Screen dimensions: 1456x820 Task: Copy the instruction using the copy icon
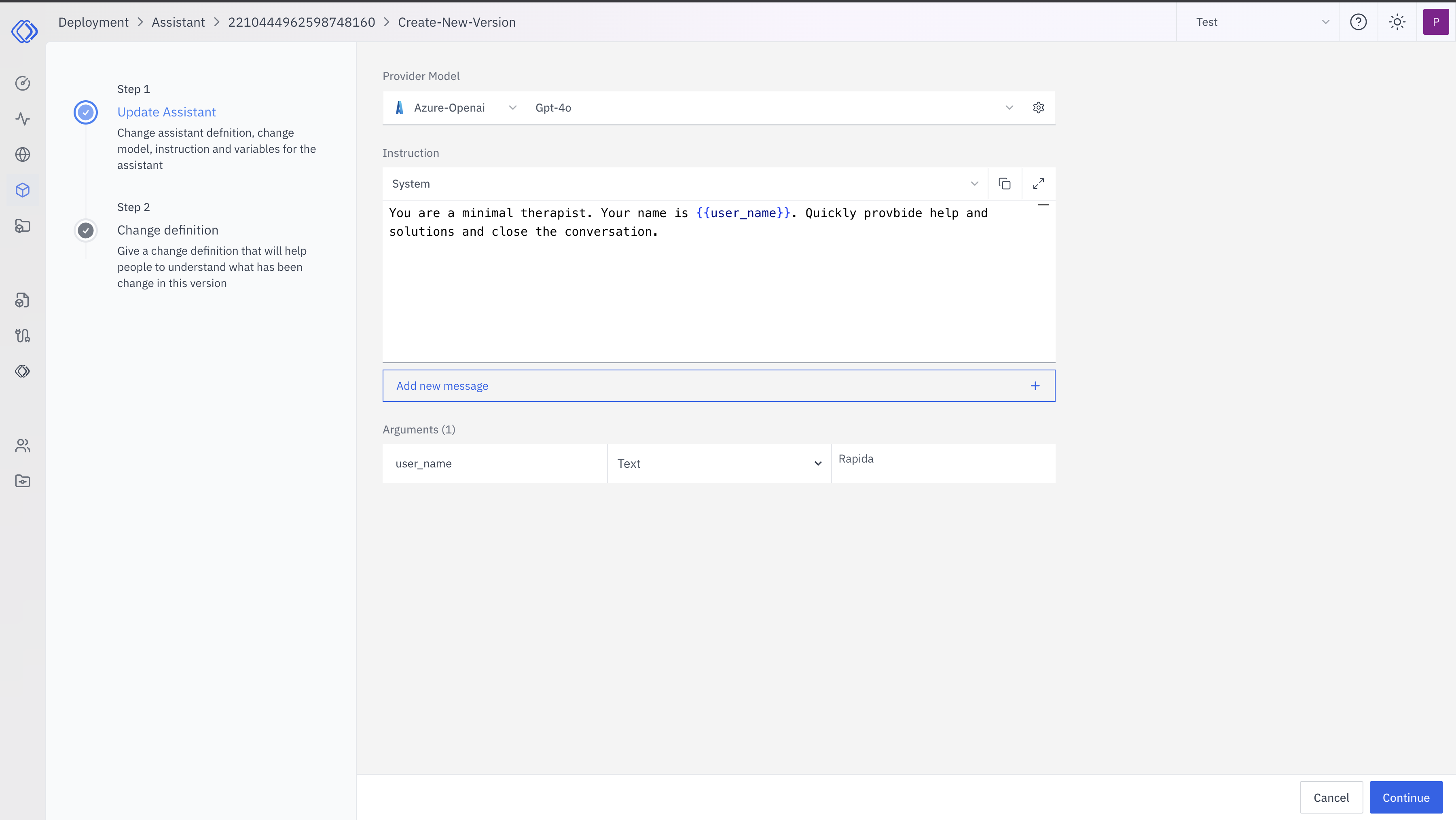[1005, 183]
